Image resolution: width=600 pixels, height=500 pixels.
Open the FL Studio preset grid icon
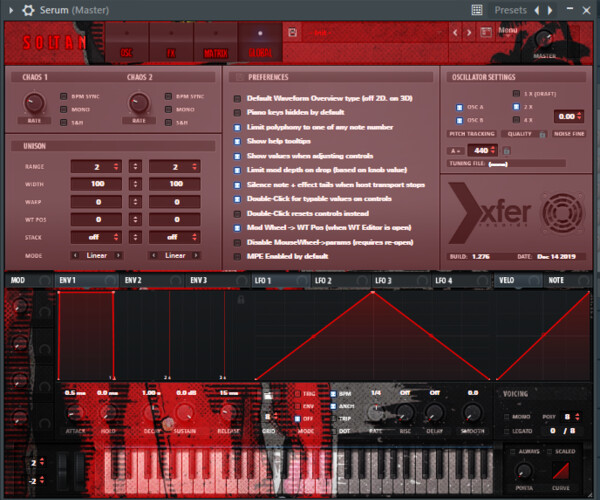477,10
